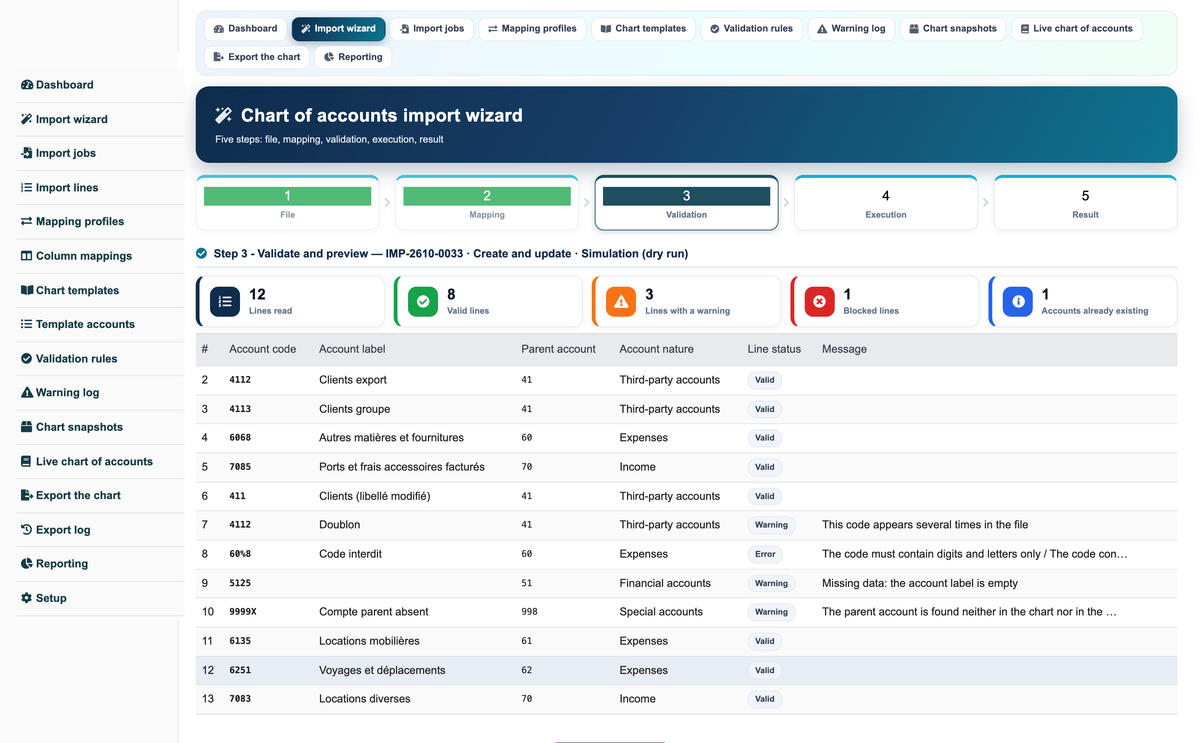Click Warning badge on row 5125
Screen dimensions: 1200x743
771,583
